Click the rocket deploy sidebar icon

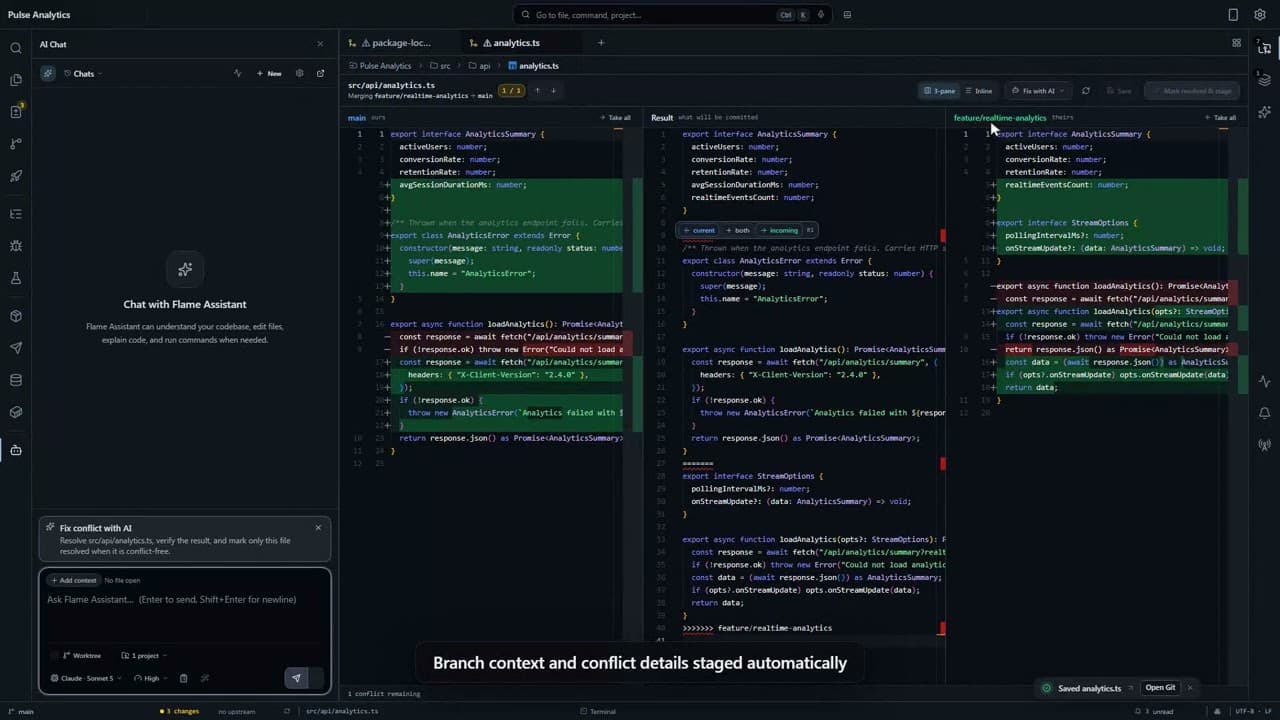pos(15,177)
